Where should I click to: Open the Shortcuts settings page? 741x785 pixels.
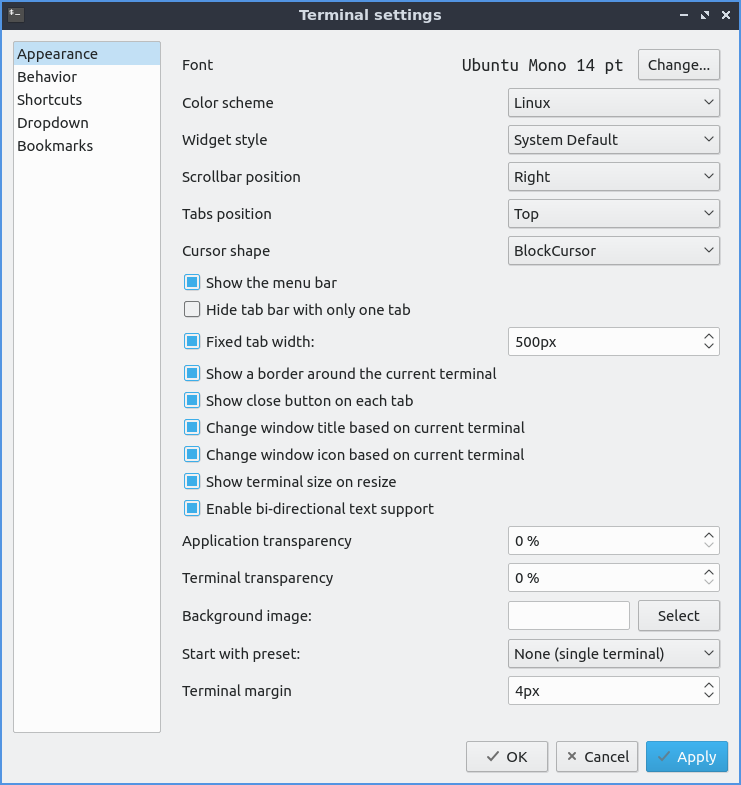[50, 100]
